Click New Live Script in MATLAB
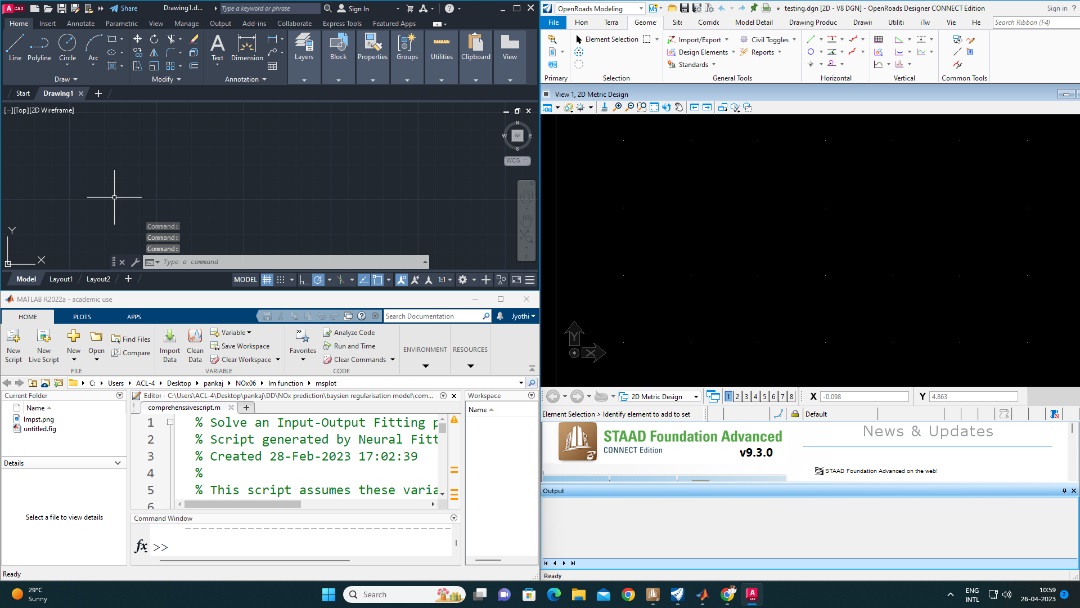This screenshot has width=1080, height=608. click(x=43, y=345)
